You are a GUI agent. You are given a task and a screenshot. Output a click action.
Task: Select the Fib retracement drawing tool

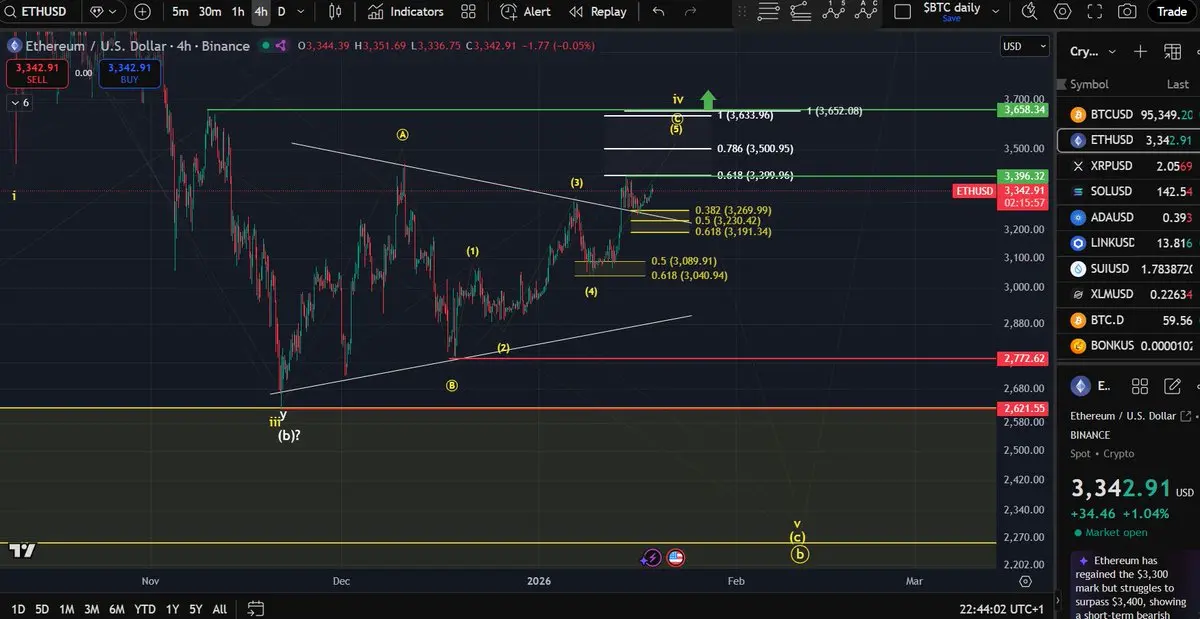click(x=800, y=12)
